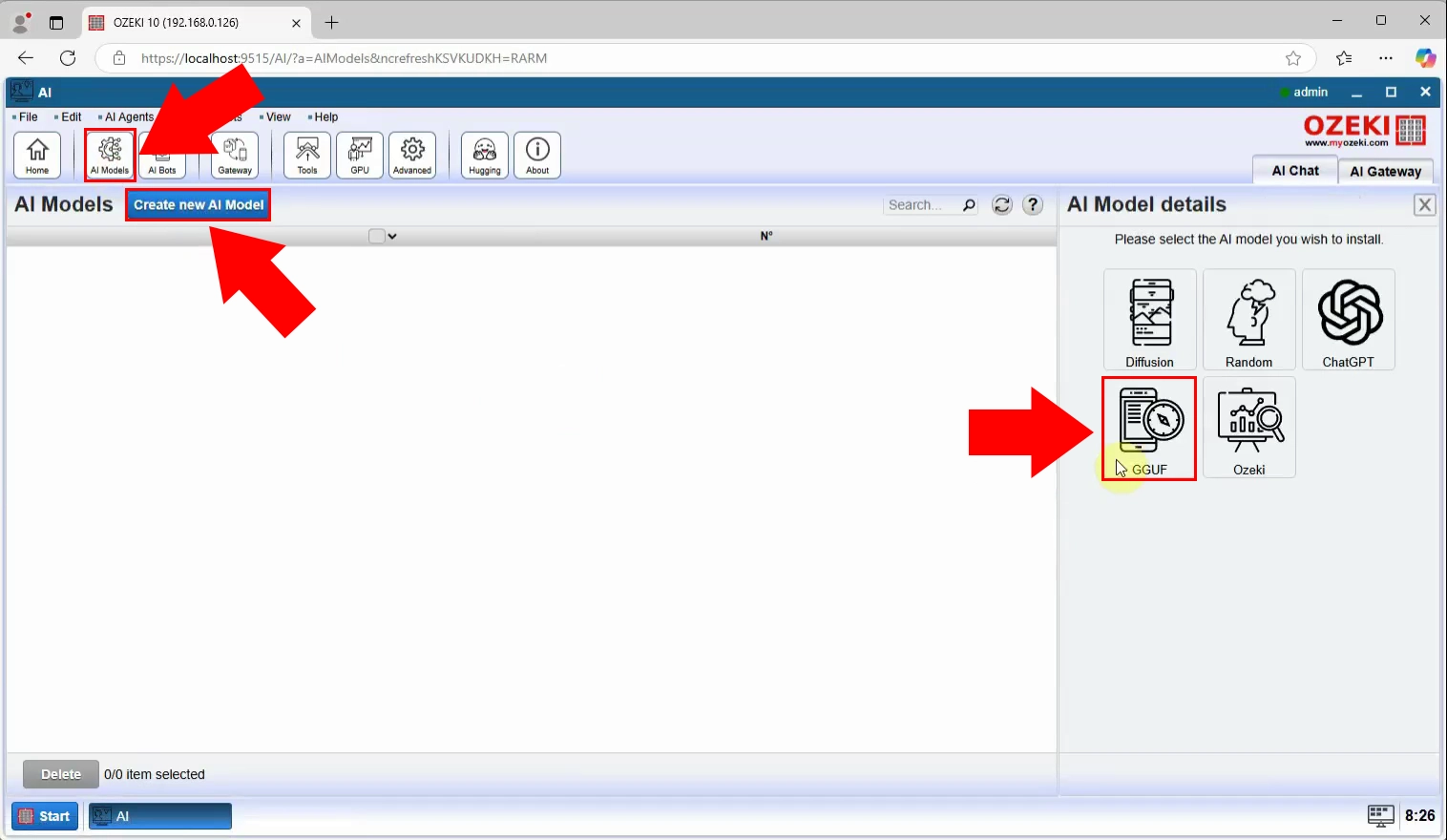
Task: Select the GGUF model type
Action: point(1150,428)
